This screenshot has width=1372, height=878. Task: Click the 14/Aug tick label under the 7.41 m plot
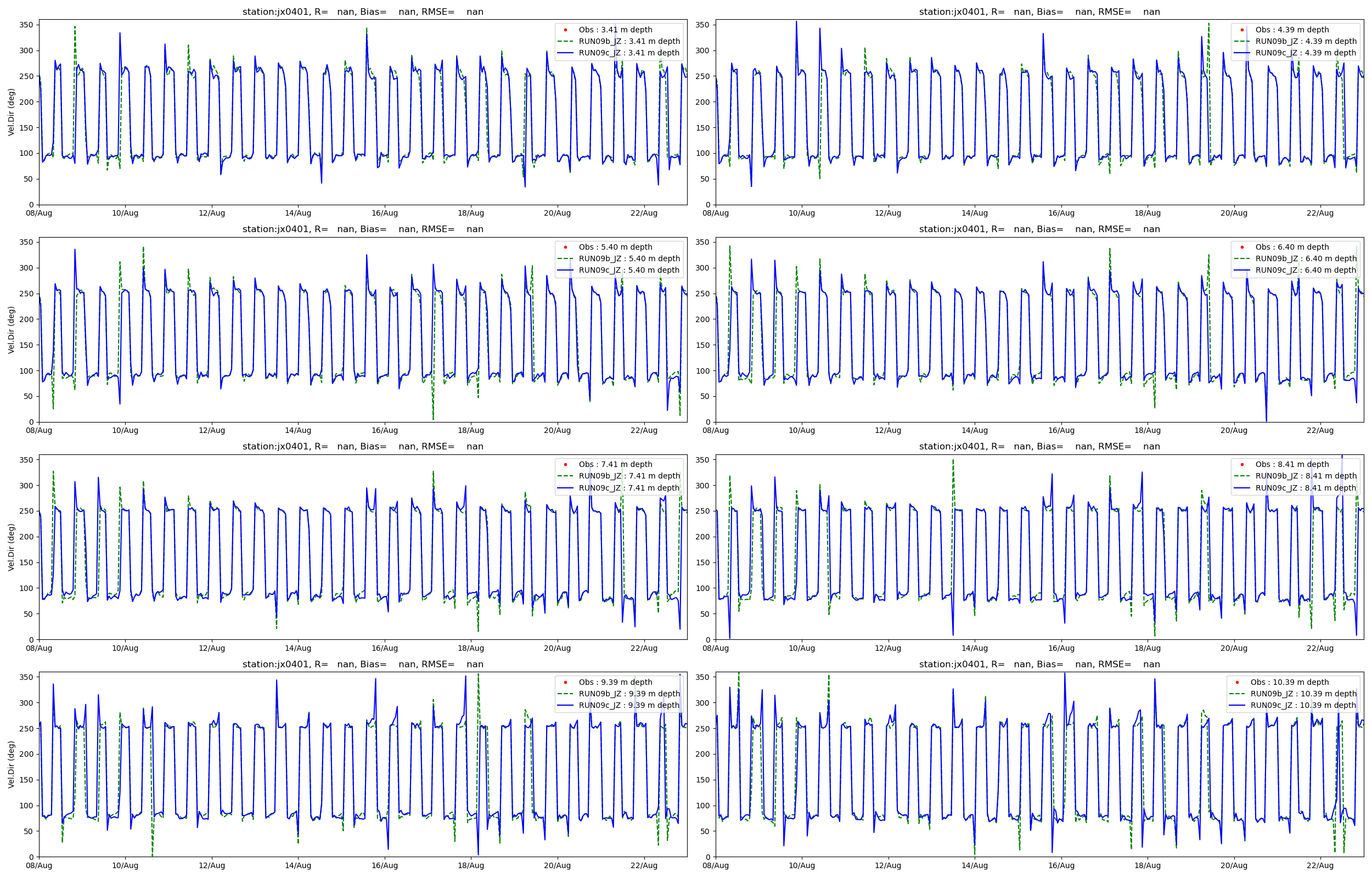297,648
